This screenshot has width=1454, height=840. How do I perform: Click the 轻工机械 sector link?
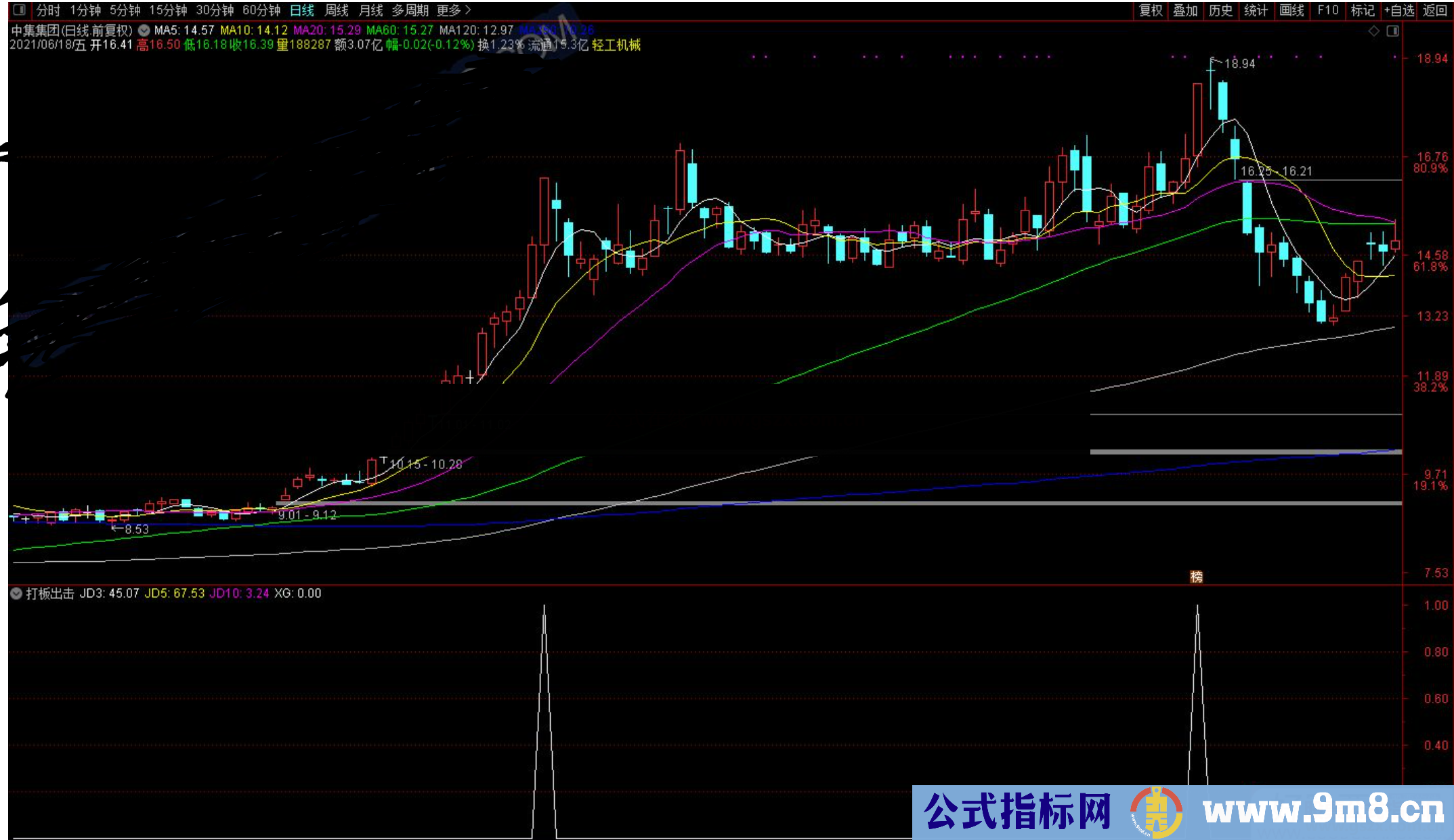point(616,45)
